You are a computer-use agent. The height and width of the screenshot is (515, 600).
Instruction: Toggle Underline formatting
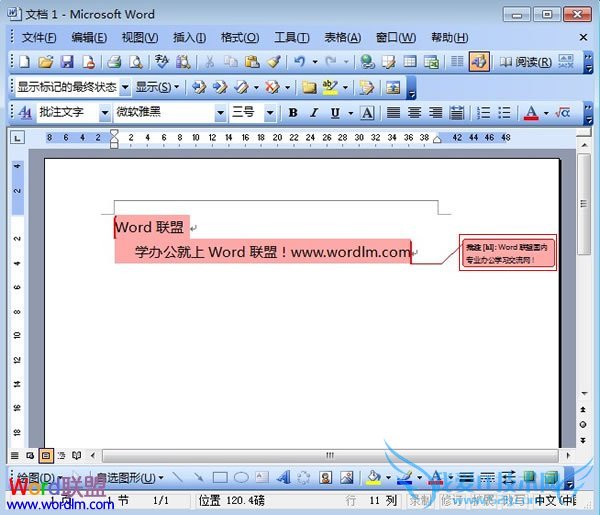click(335, 113)
